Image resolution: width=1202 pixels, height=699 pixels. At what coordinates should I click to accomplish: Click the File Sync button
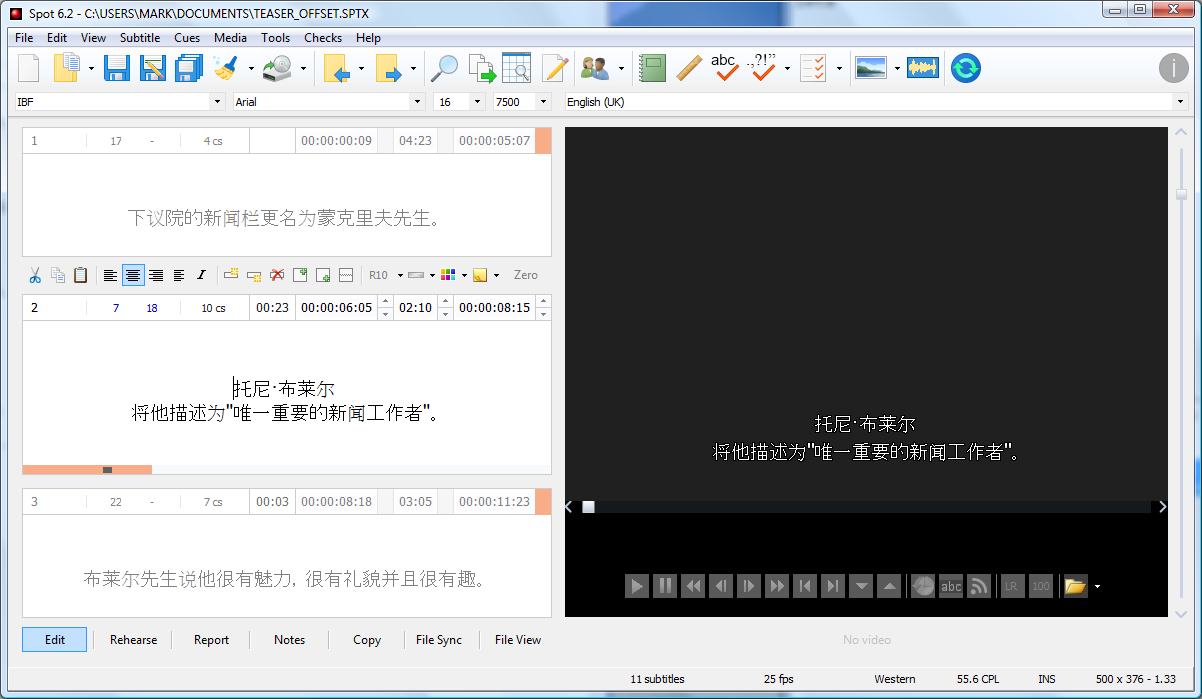coord(438,640)
